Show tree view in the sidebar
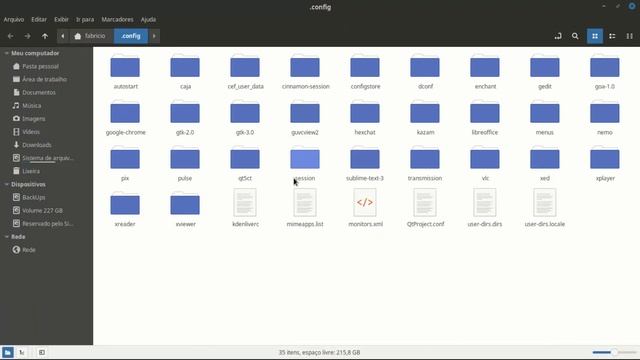Viewport: 640px width, 360px height. 22,352
